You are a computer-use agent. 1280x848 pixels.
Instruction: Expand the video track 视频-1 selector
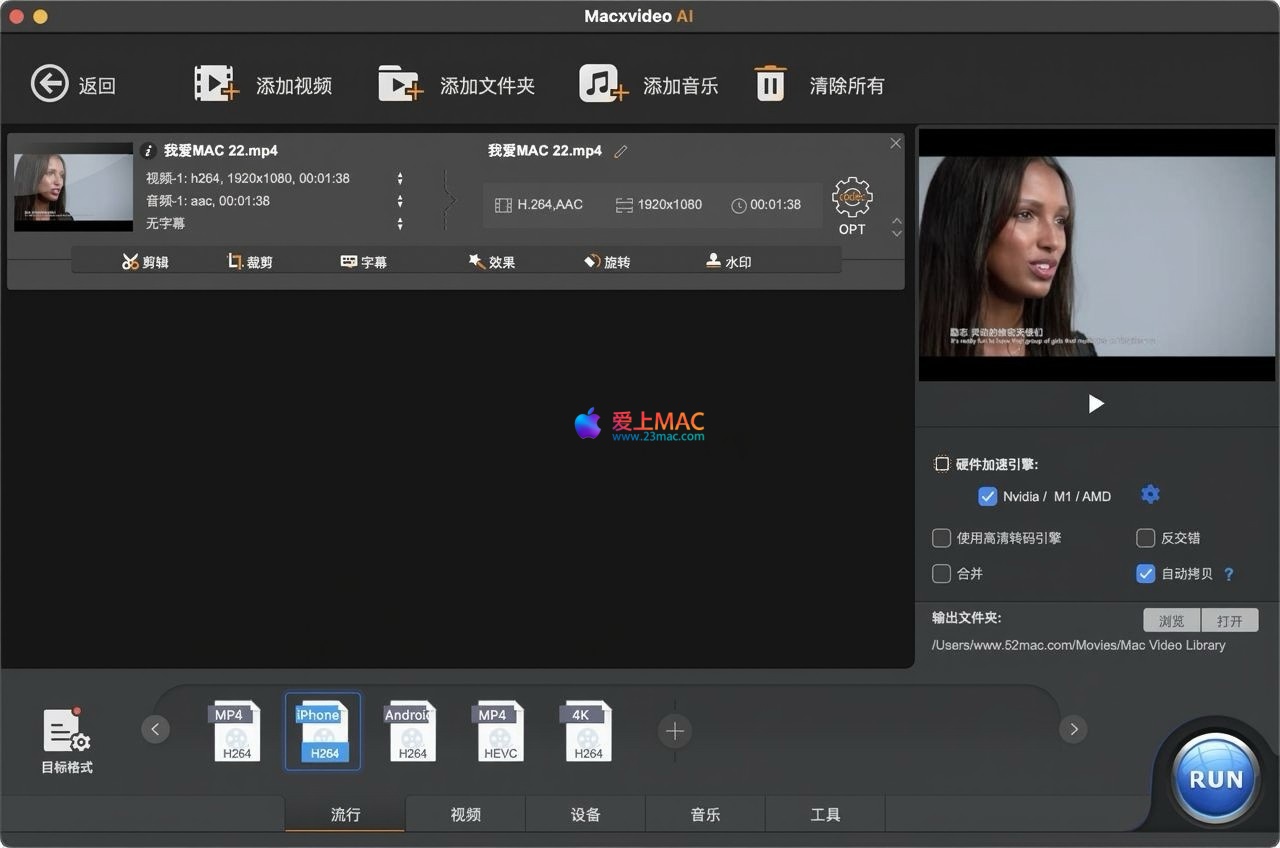pyautogui.click(x=400, y=179)
